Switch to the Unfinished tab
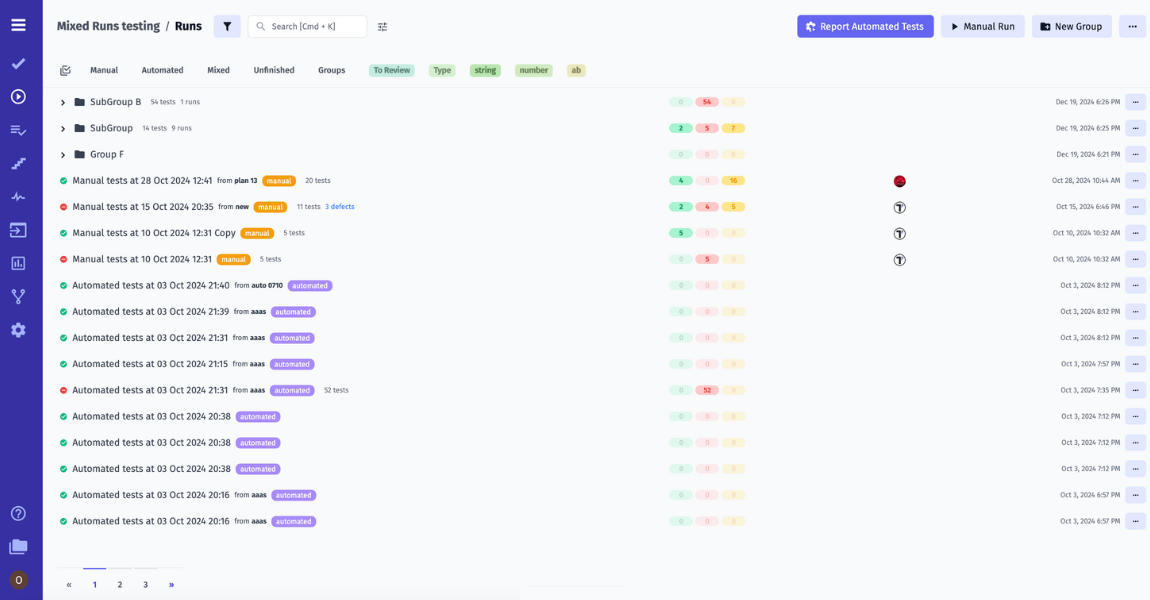 point(273,71)
